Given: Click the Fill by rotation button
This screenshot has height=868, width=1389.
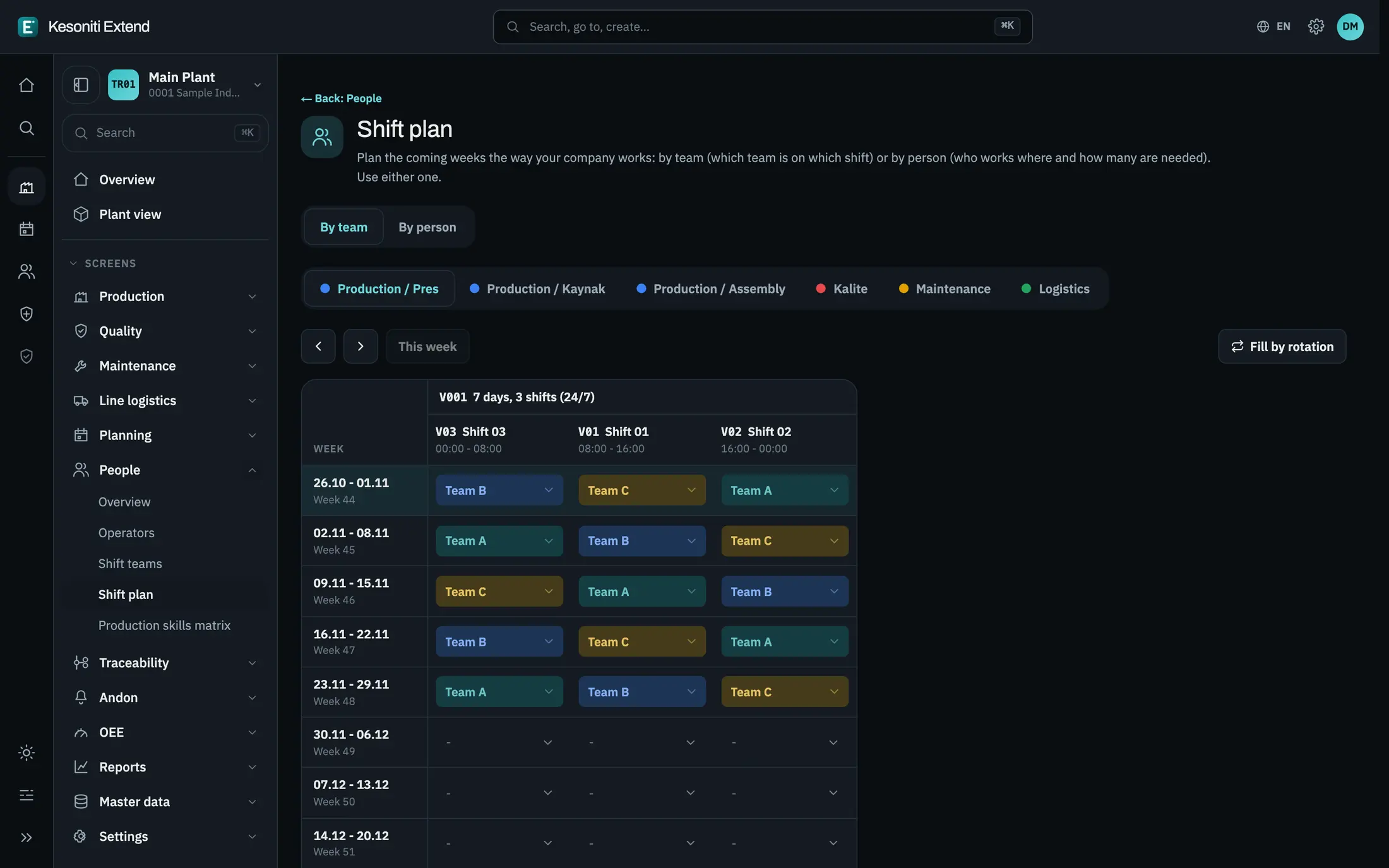Looking at the screenshot, I should point(1282,346).
